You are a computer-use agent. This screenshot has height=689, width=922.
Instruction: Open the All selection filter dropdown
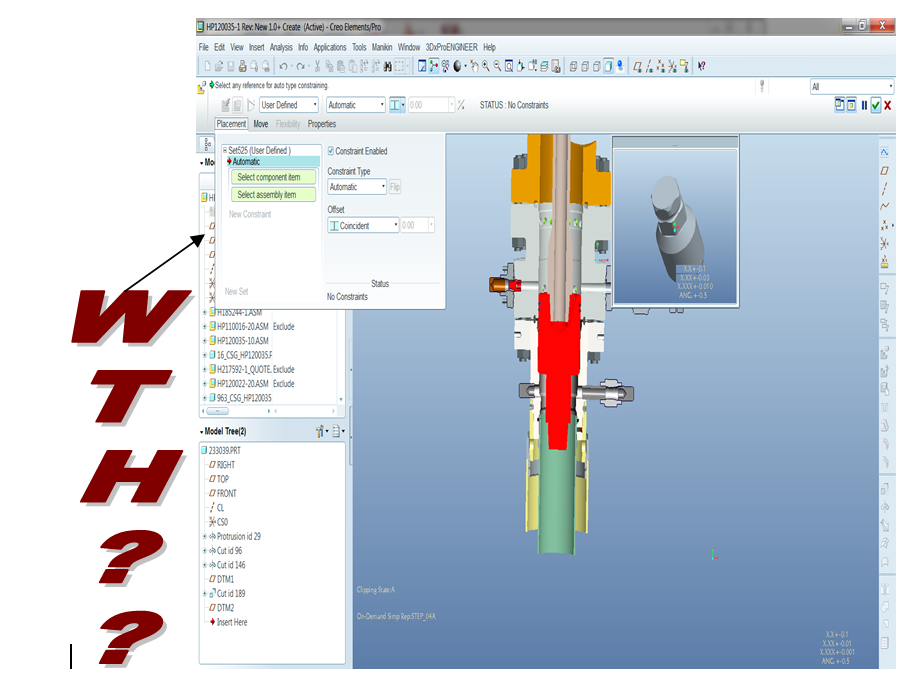(851, 87)
